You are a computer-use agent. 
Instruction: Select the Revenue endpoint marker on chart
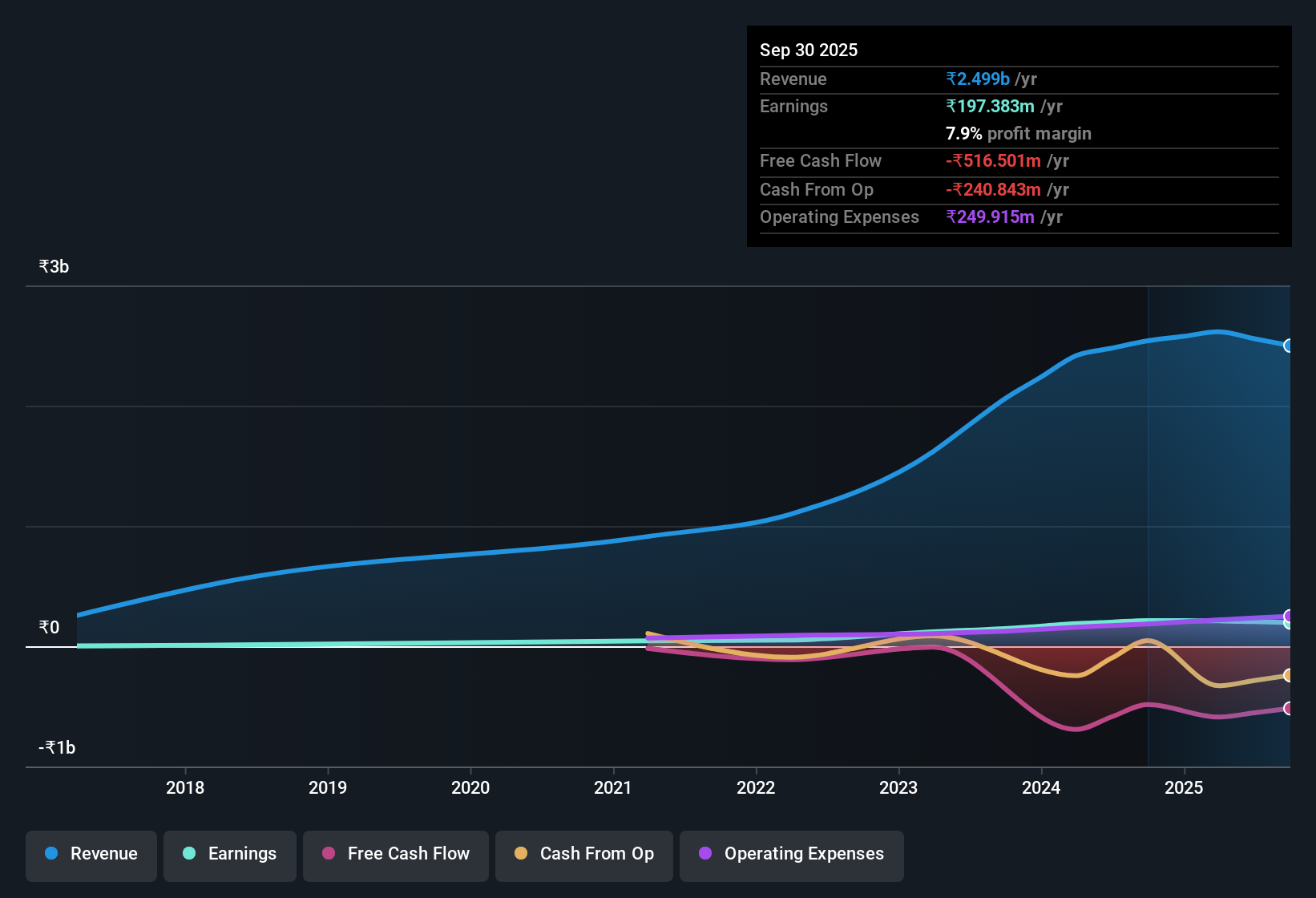click(x=1289, y=346)
